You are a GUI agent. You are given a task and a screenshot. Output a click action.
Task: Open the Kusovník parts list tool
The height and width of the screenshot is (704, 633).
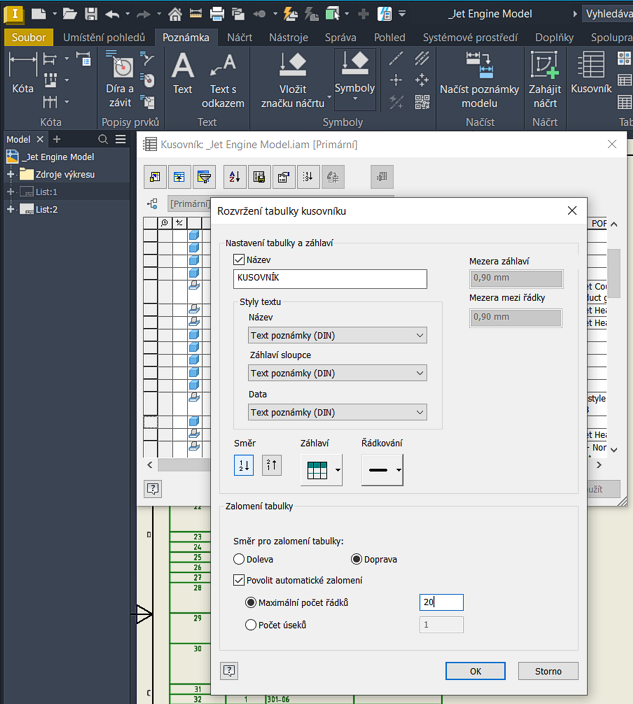point(591,72)
